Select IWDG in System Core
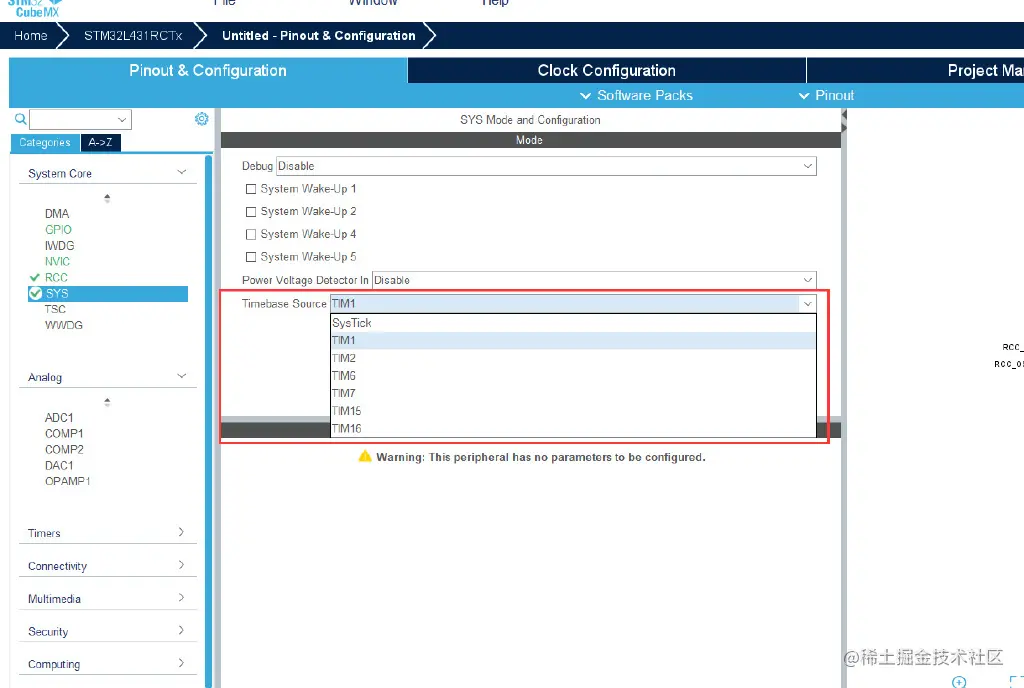Viewport: 1024px width, 688px height. point(59,245)
